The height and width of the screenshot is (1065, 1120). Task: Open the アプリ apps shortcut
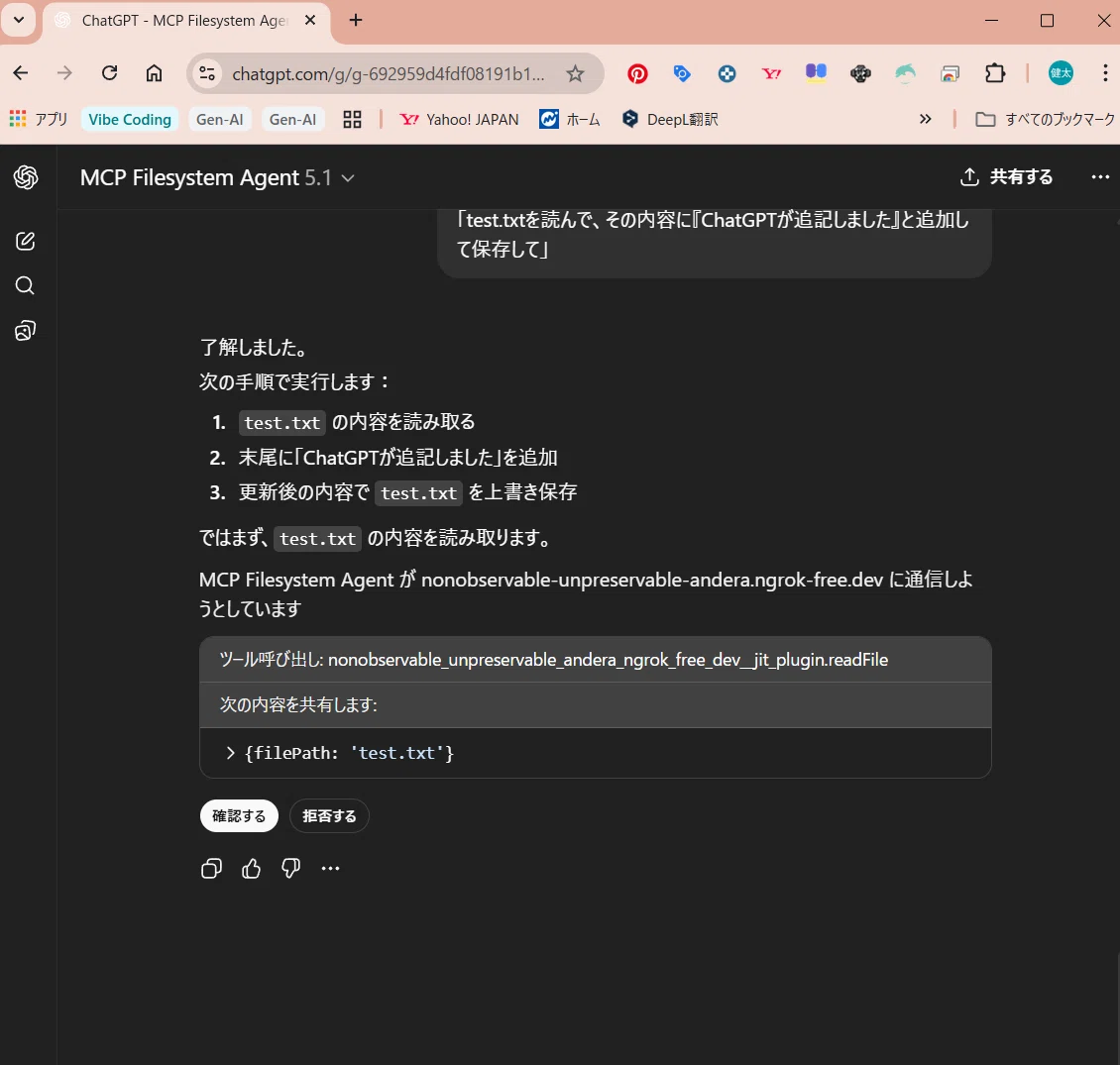[39, 119]
